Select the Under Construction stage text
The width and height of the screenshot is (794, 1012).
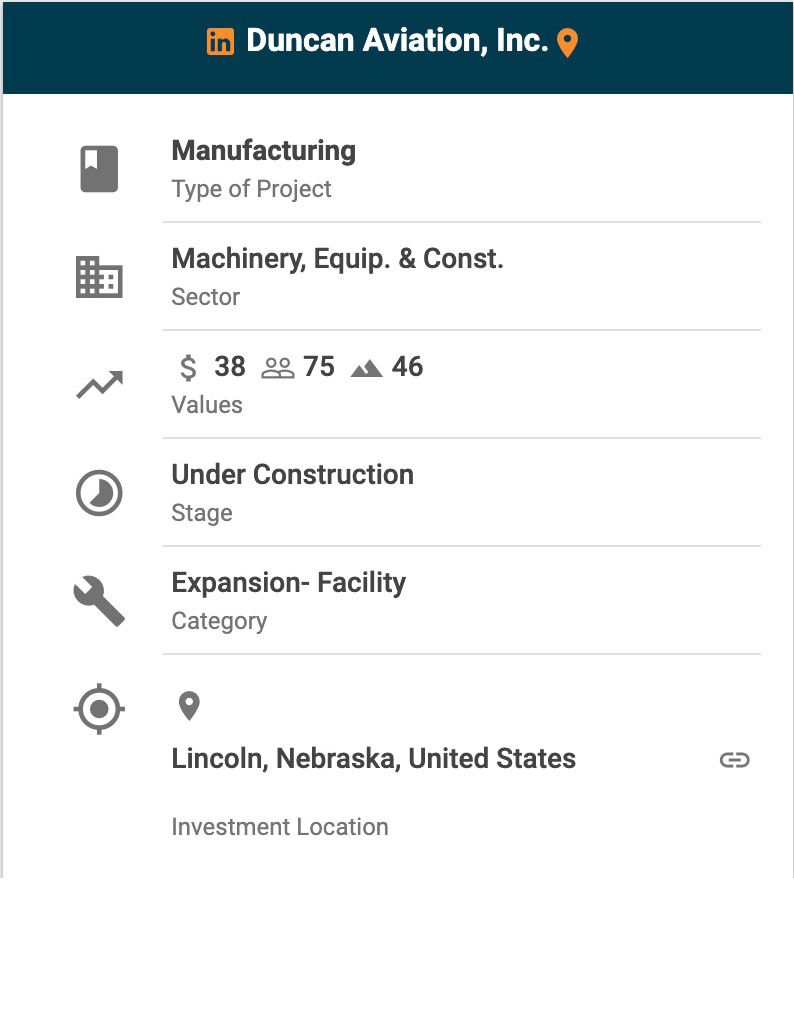292,475
